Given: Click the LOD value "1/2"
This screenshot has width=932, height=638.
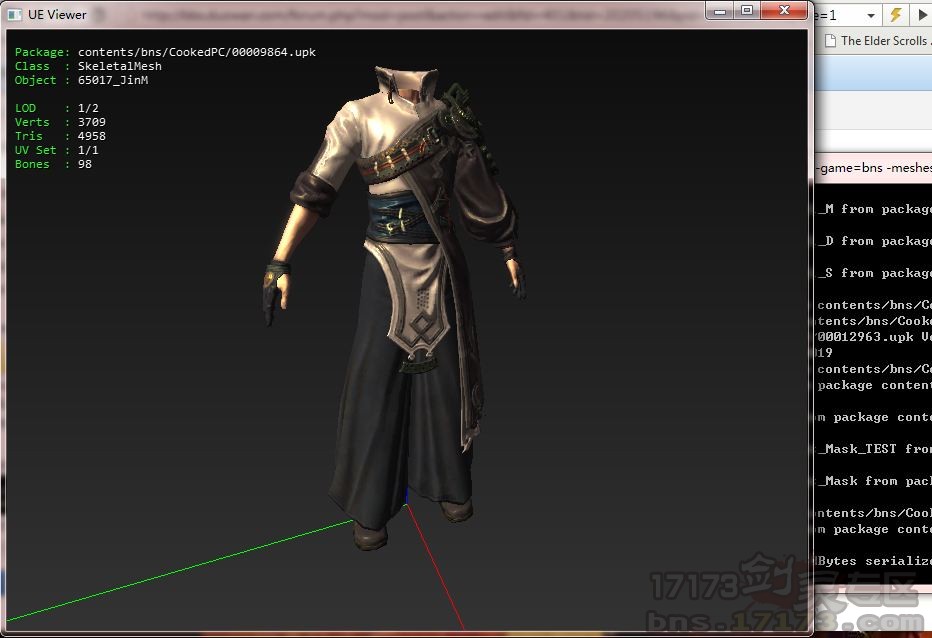Looking at the screenshot, I should (x=88, y=108).
